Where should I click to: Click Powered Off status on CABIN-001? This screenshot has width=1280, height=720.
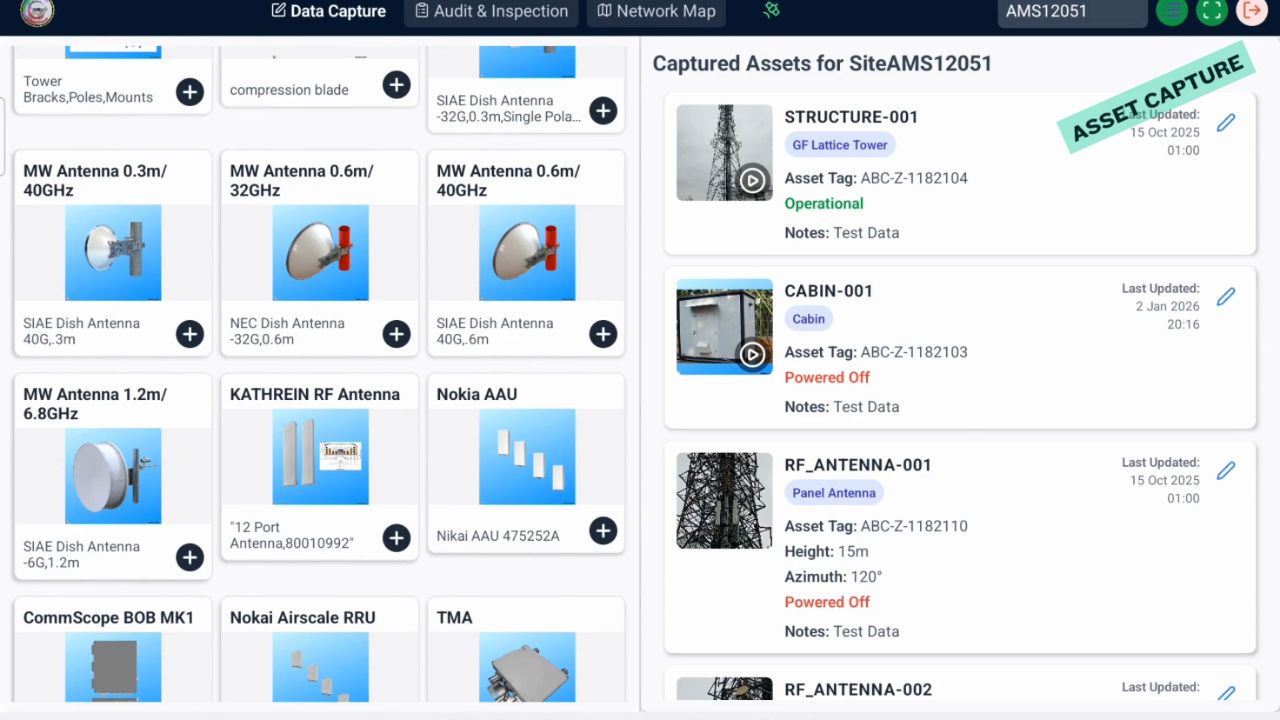pos(827,378)
